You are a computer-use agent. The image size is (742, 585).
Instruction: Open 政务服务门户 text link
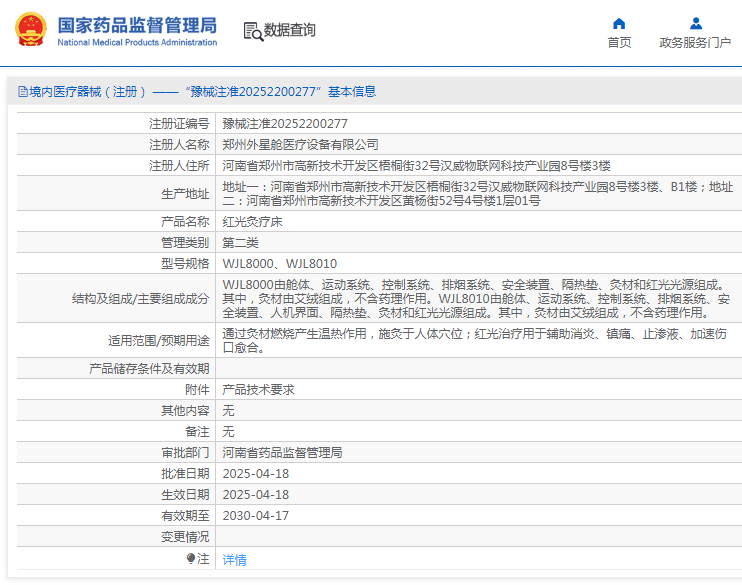click(x=695, y=43)
